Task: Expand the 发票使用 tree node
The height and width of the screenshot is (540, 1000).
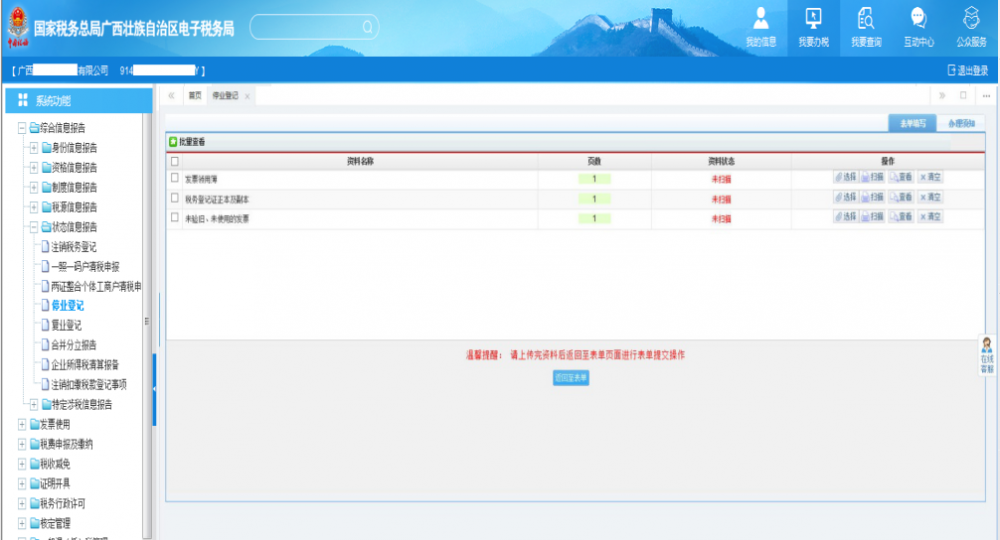Action: tap(22, 424)
